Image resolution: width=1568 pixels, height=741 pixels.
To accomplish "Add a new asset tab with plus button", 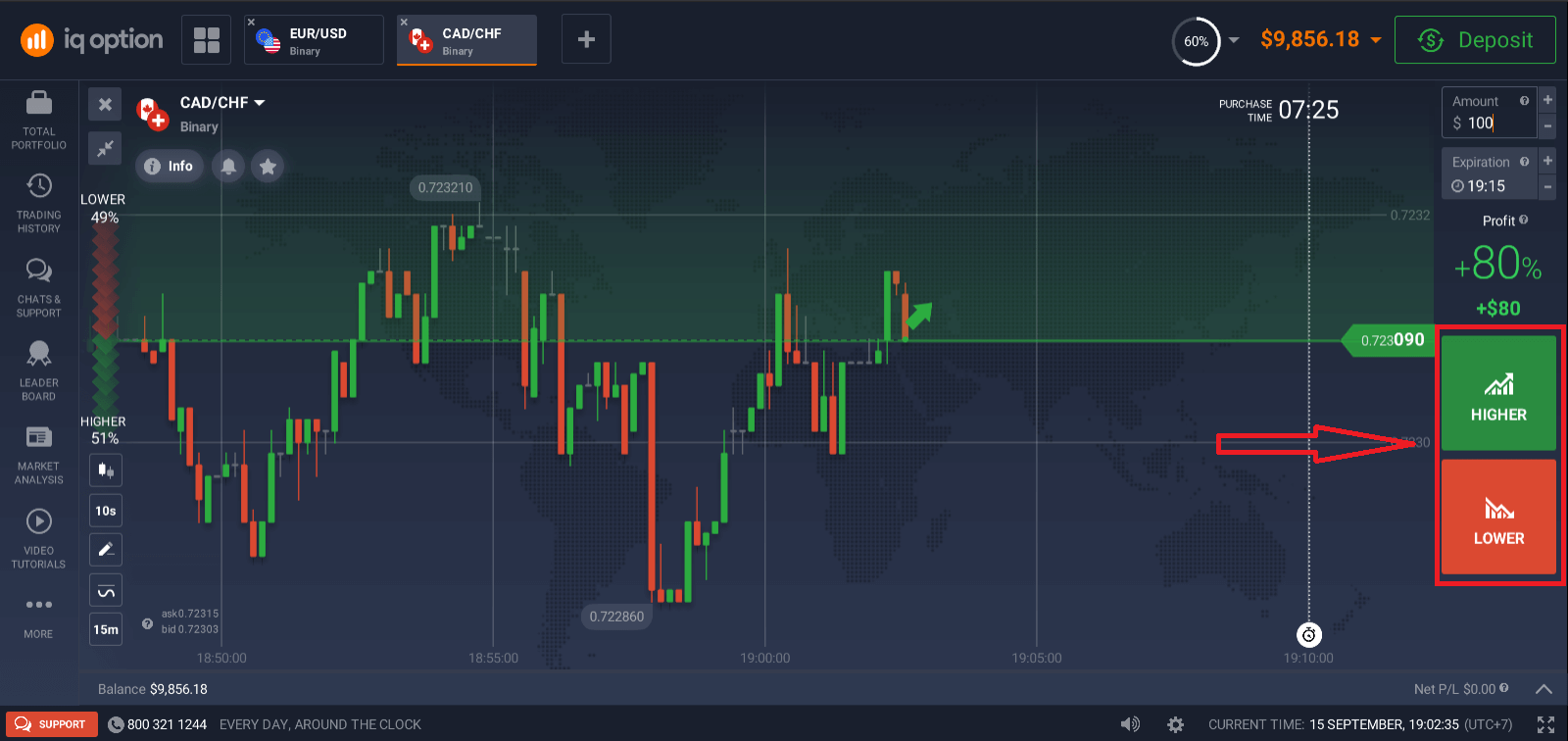I will pyautogui.click(x=586, y=39).
